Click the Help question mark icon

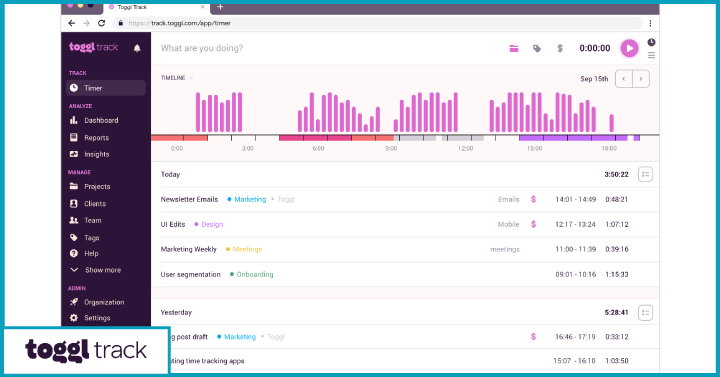(73, 253)
